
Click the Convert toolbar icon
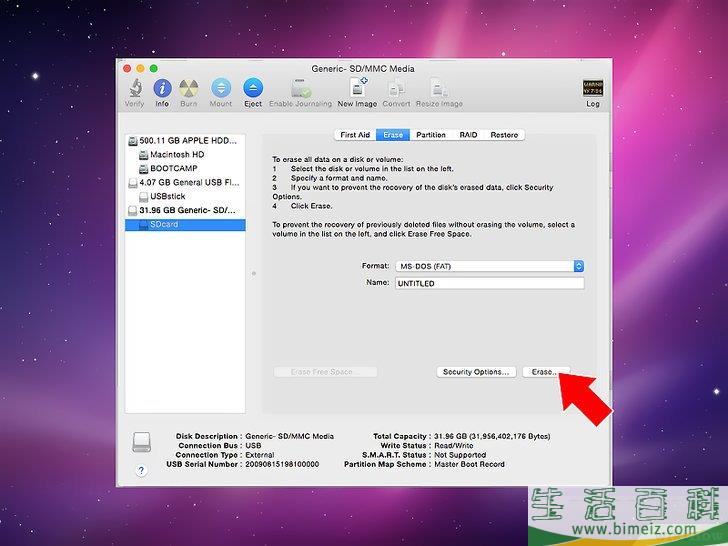(x=396, y=88)
